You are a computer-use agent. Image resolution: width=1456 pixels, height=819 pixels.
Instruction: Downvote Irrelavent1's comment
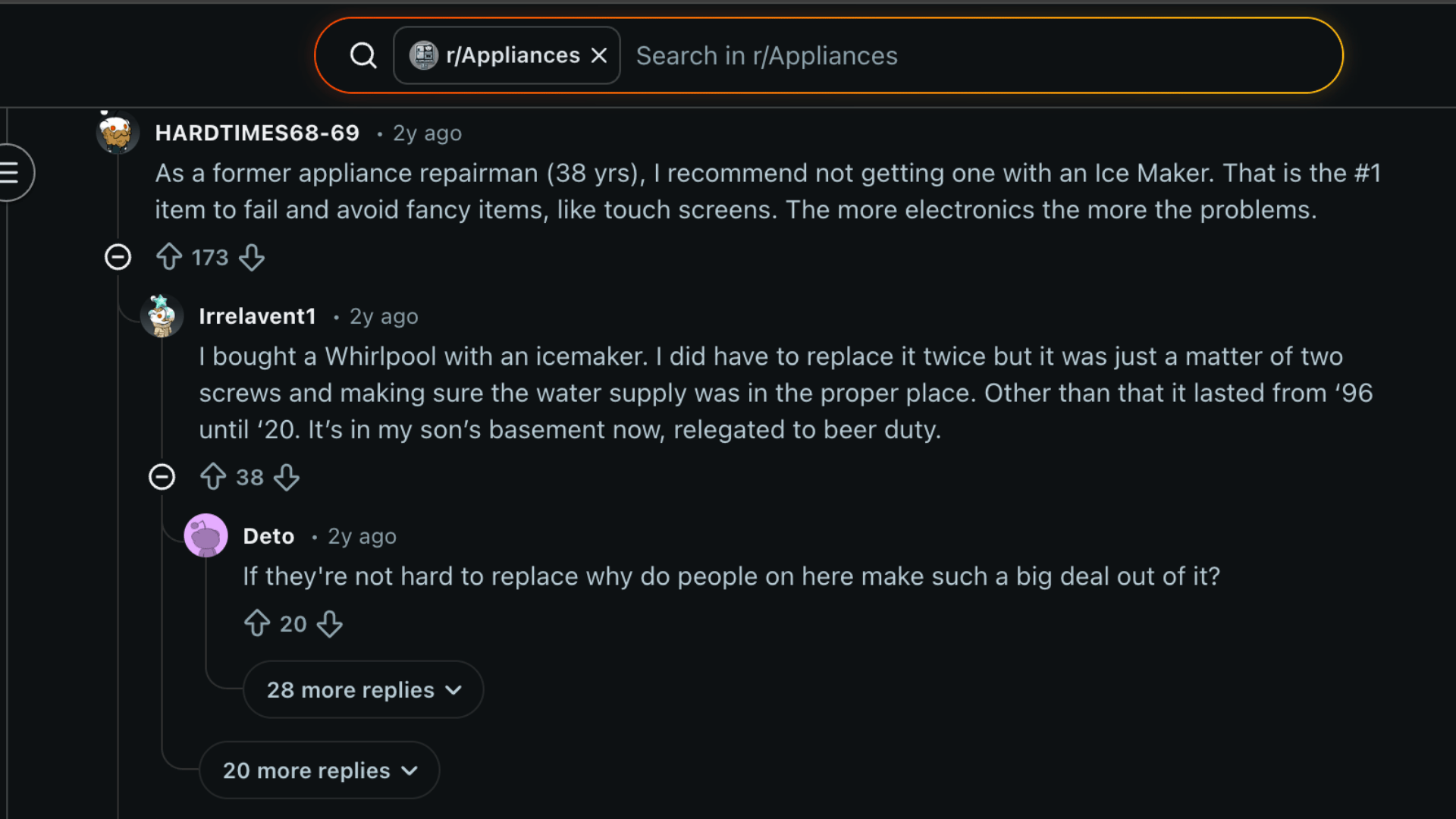287,479
